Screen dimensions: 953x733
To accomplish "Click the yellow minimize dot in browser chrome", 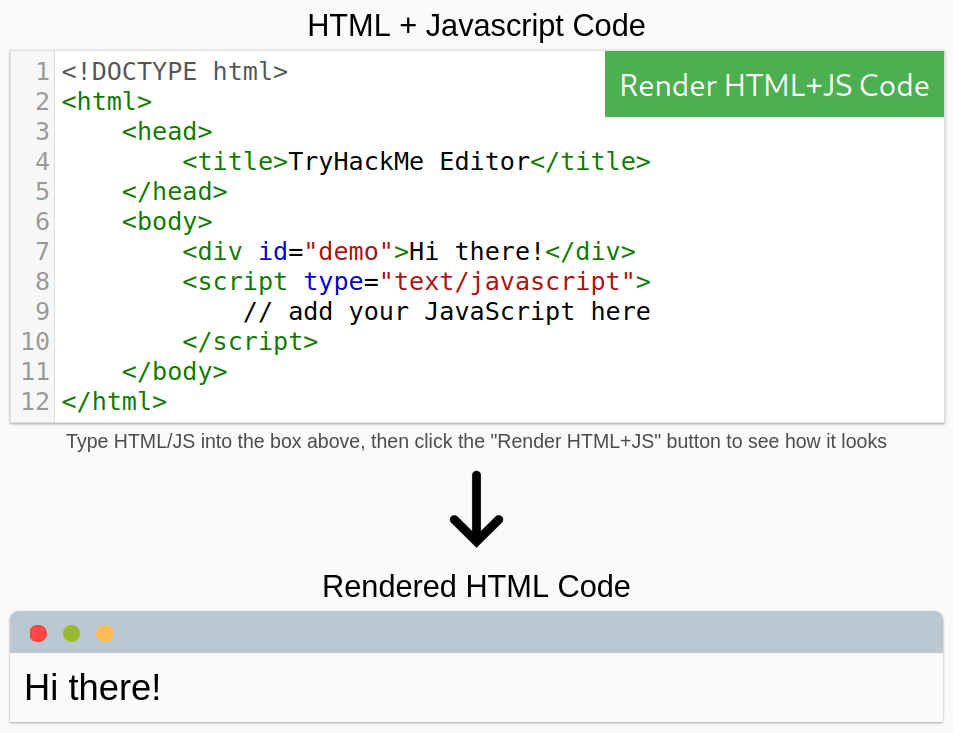I will (104, 633).
